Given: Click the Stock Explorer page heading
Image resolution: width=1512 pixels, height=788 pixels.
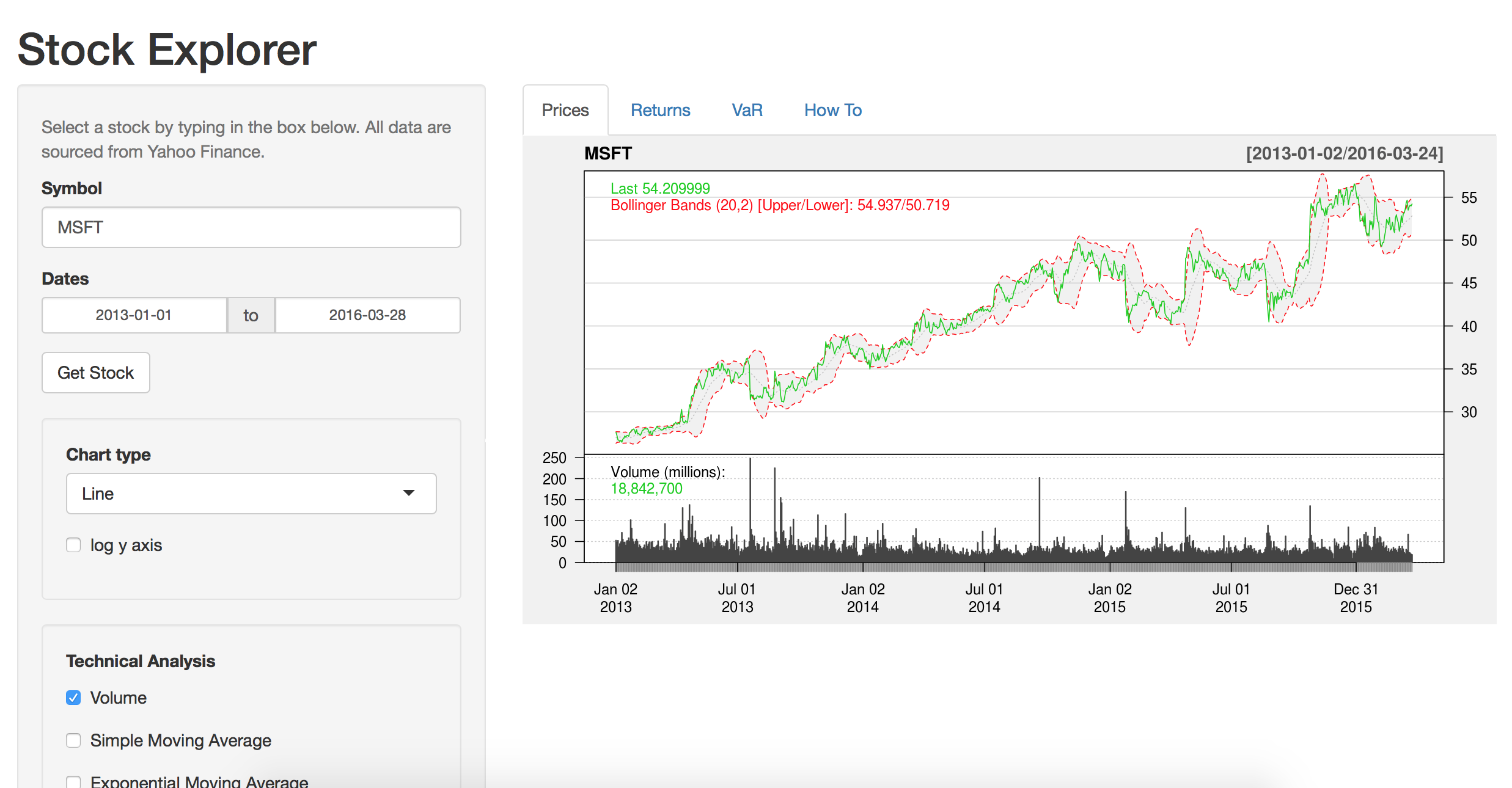Looking at the screenshot, I should (x=167, y=49).
